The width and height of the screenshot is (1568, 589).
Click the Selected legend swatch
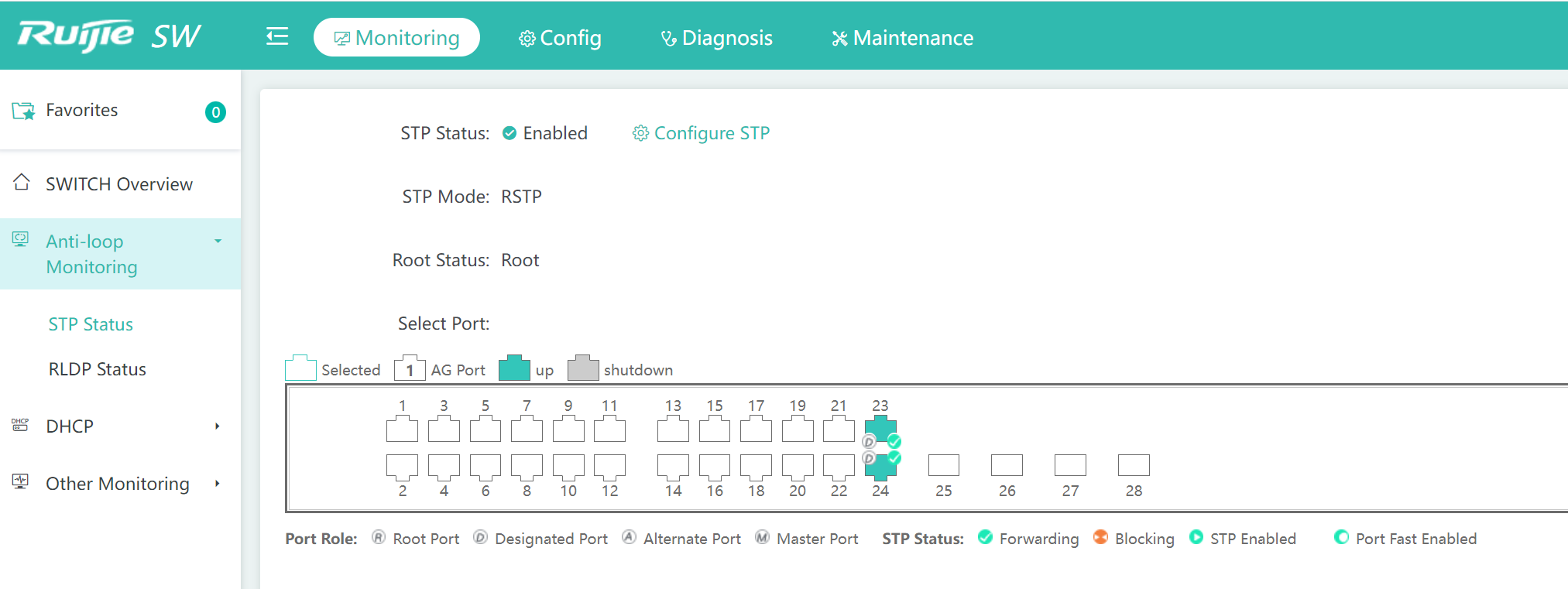[300, 368]
